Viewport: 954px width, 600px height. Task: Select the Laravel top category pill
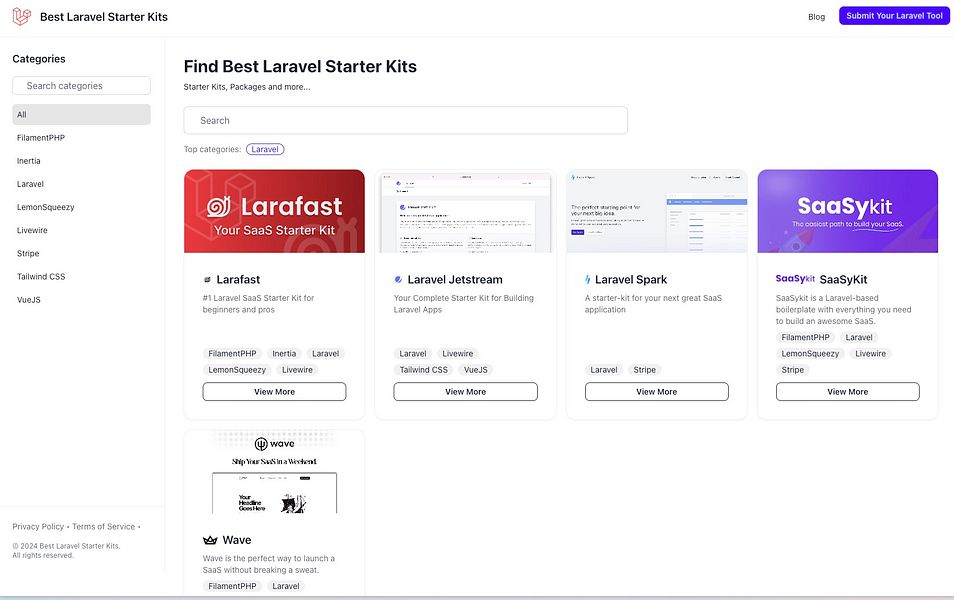[265, 148]
